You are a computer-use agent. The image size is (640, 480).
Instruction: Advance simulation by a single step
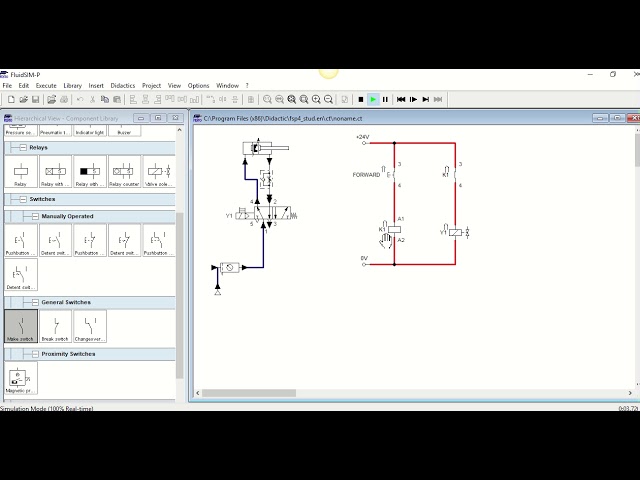(x=413, y=99)
